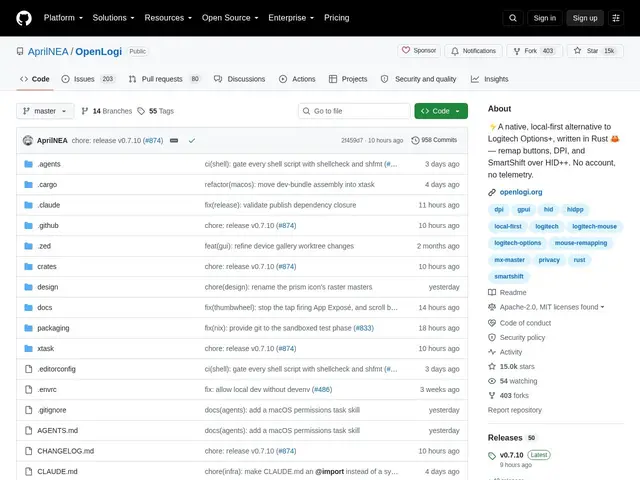
Task: Switch to the Actions tab
Action: coord(297,79)
